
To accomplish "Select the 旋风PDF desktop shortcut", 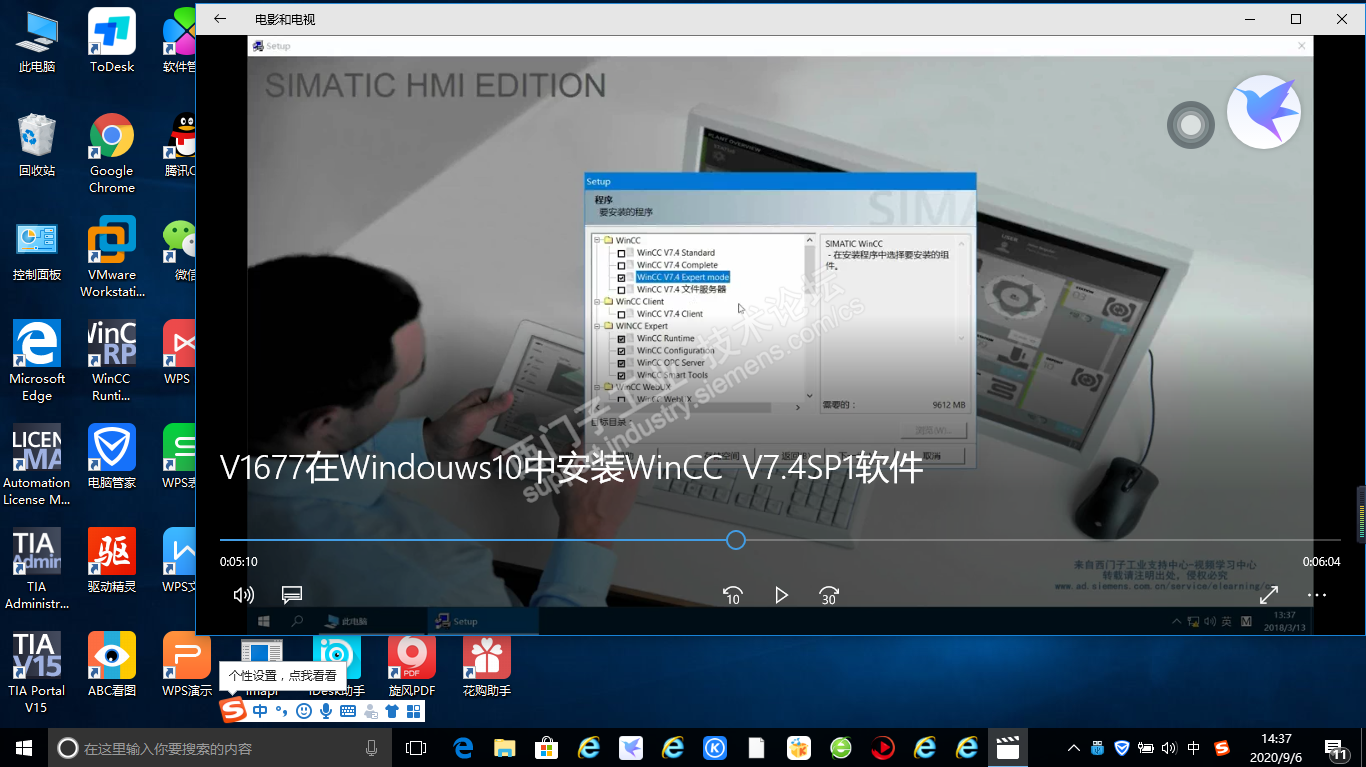I will [412, 666].
